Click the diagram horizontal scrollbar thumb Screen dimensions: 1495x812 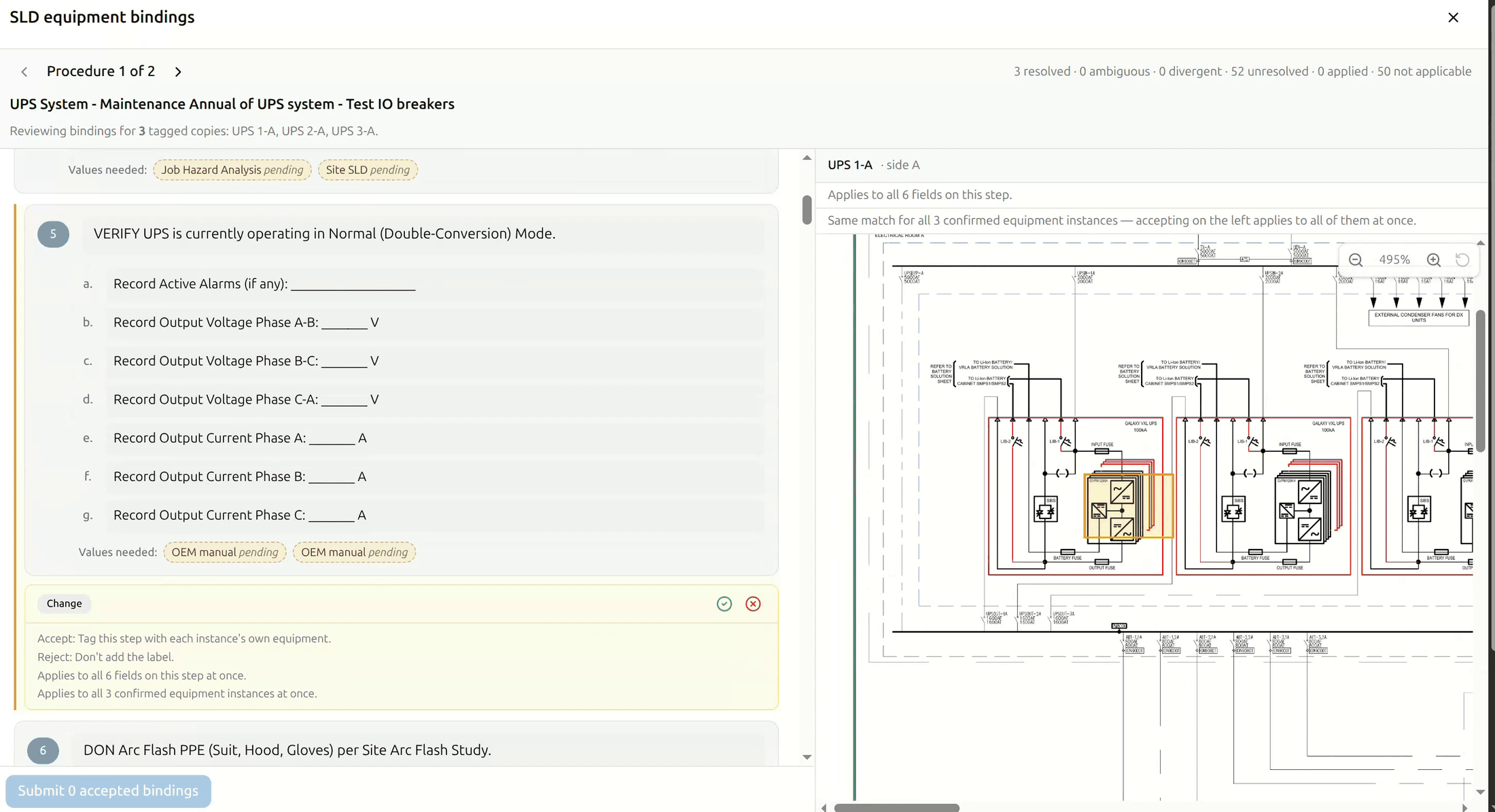point(896,807)
